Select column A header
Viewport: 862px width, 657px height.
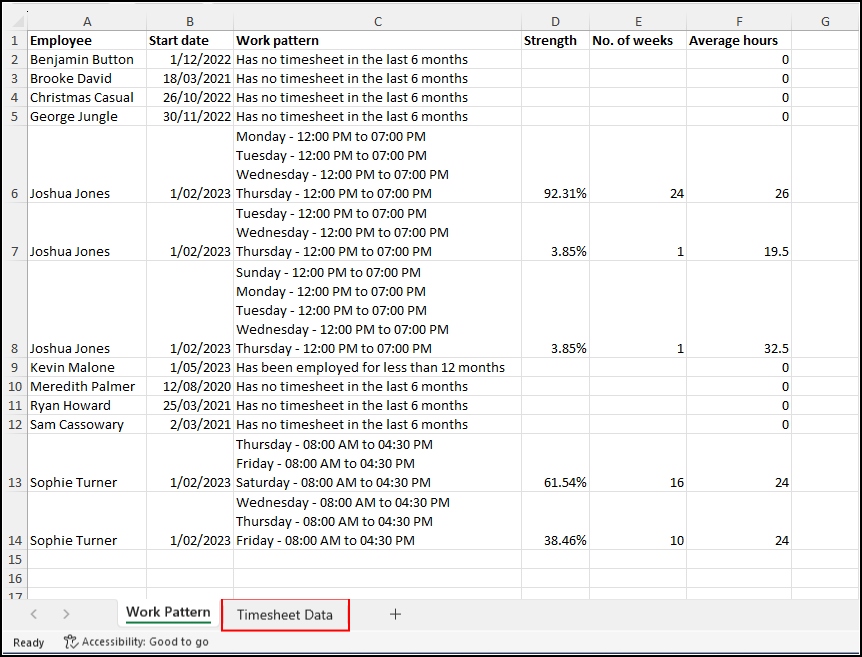coord(87,21)
